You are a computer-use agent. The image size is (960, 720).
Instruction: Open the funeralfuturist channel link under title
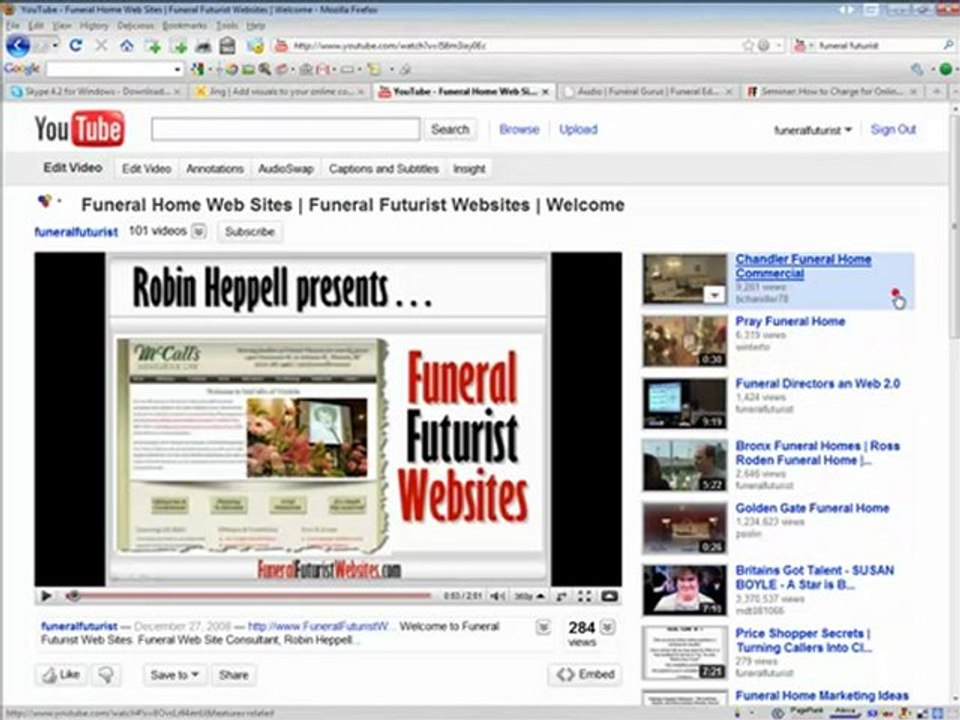tap(76, 232)
